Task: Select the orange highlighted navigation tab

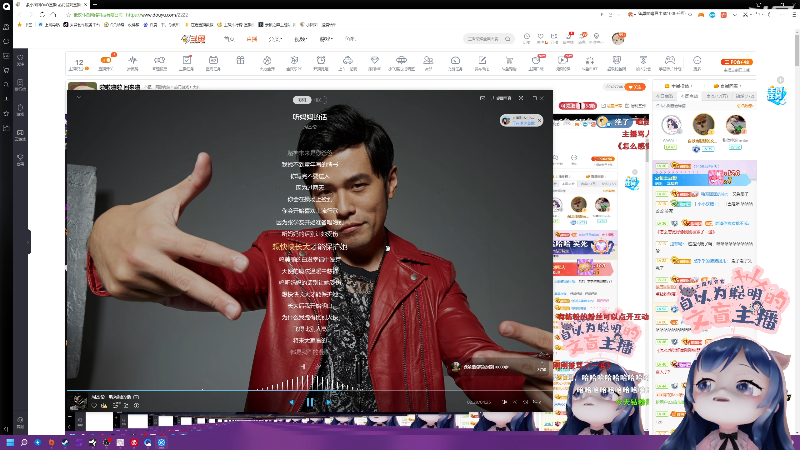Action: 252,39
